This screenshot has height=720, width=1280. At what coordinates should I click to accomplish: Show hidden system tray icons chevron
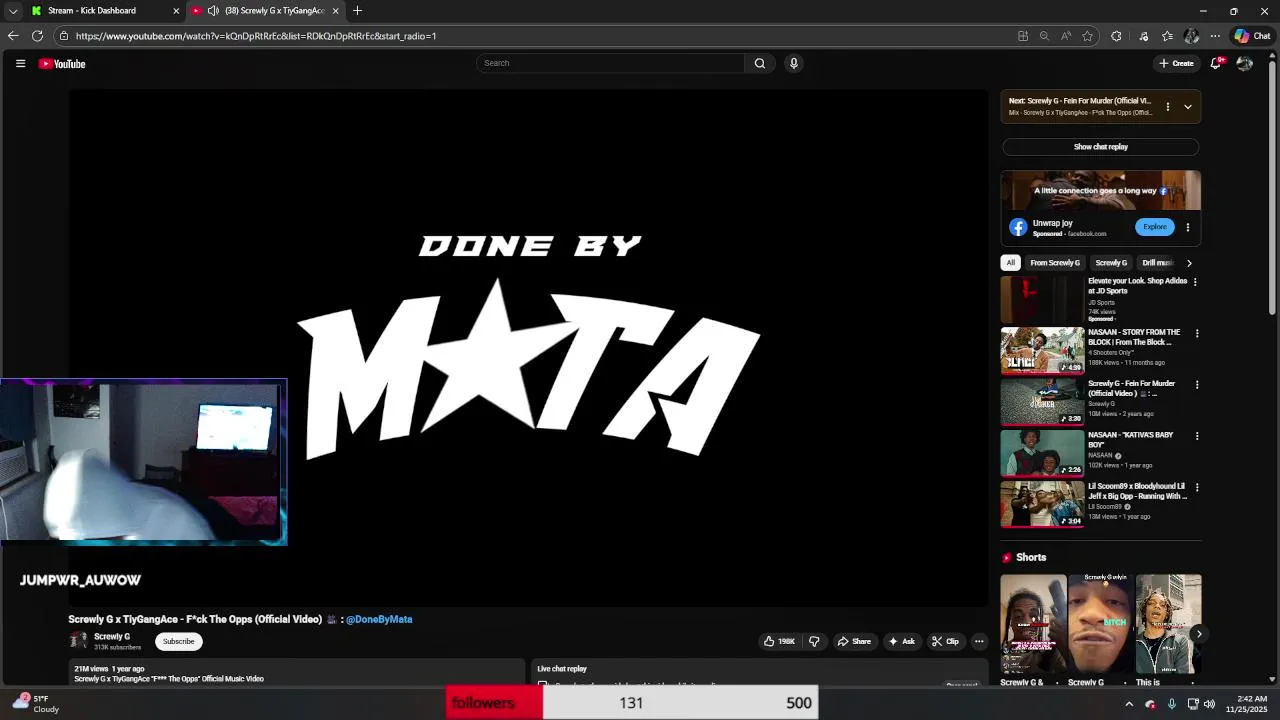click(1129, 704)
